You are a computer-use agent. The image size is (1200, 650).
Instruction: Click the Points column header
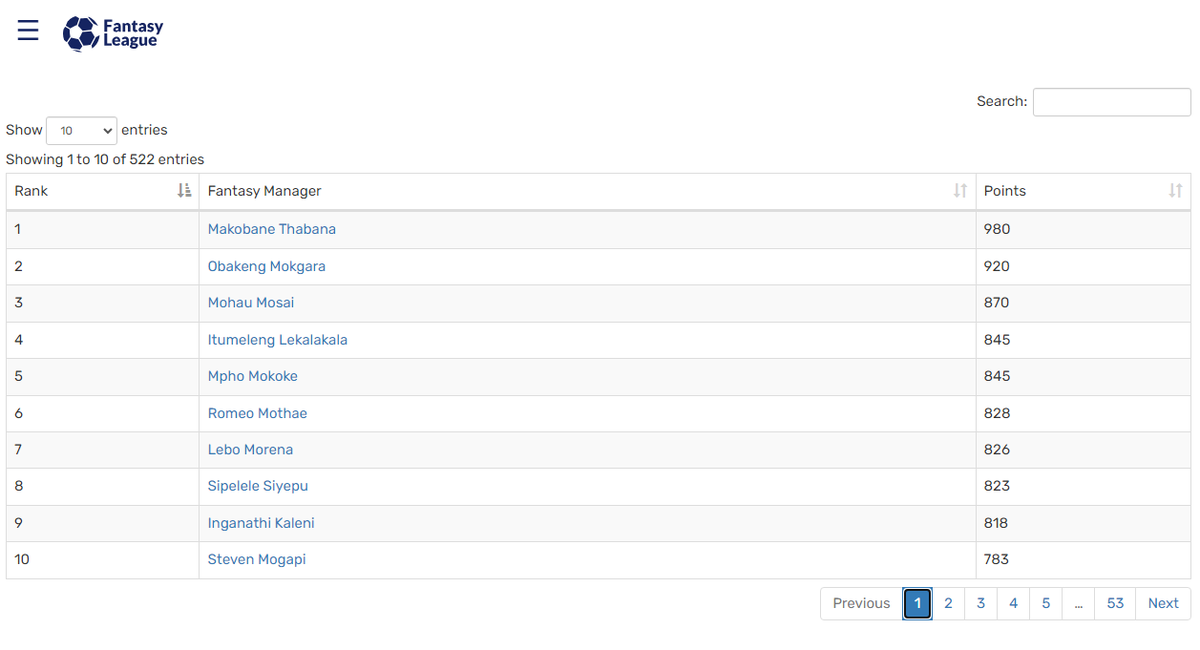click(x=1083, y=191)
